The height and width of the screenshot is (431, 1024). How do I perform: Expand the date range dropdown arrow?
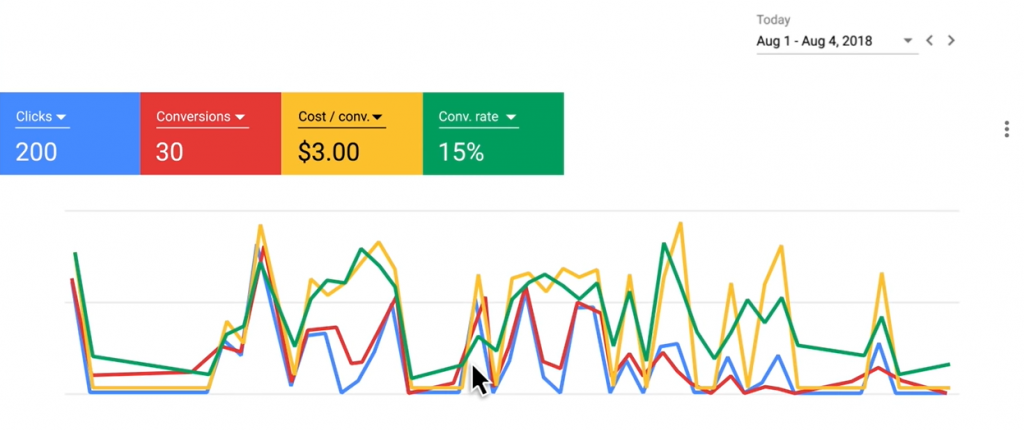(908, 41)
